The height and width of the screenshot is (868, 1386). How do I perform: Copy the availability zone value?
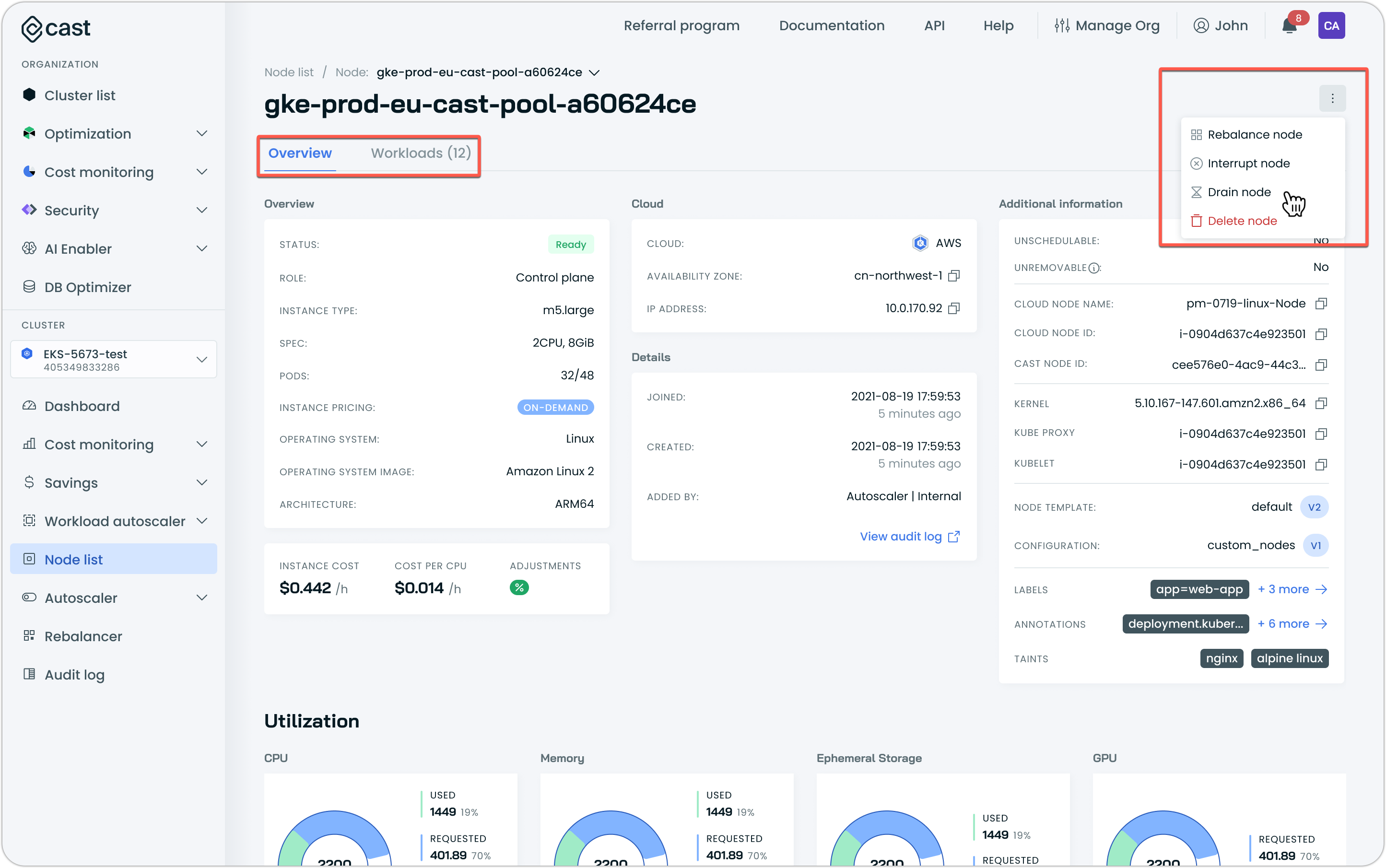[954, 276]
